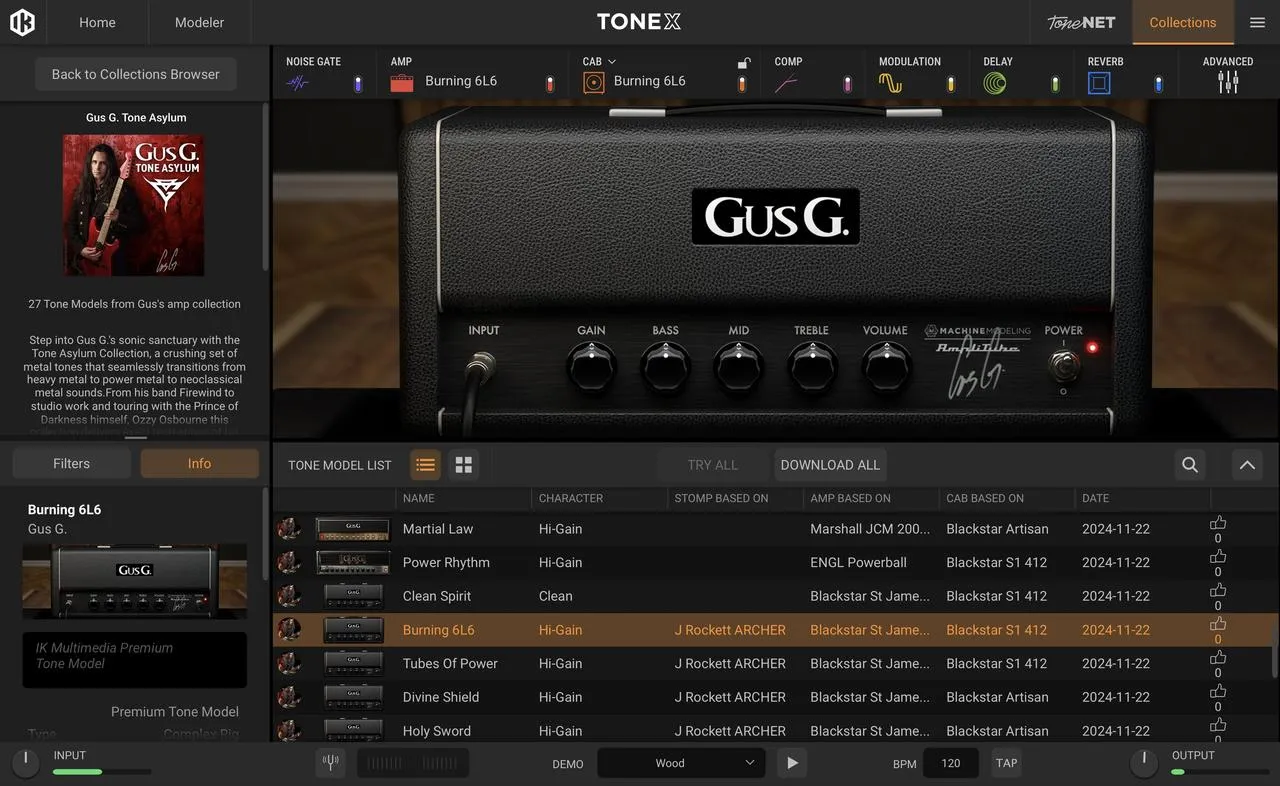1280x786 pixels.
Task: Expand the CAB dropdown arrow
Action: (612, 61)
